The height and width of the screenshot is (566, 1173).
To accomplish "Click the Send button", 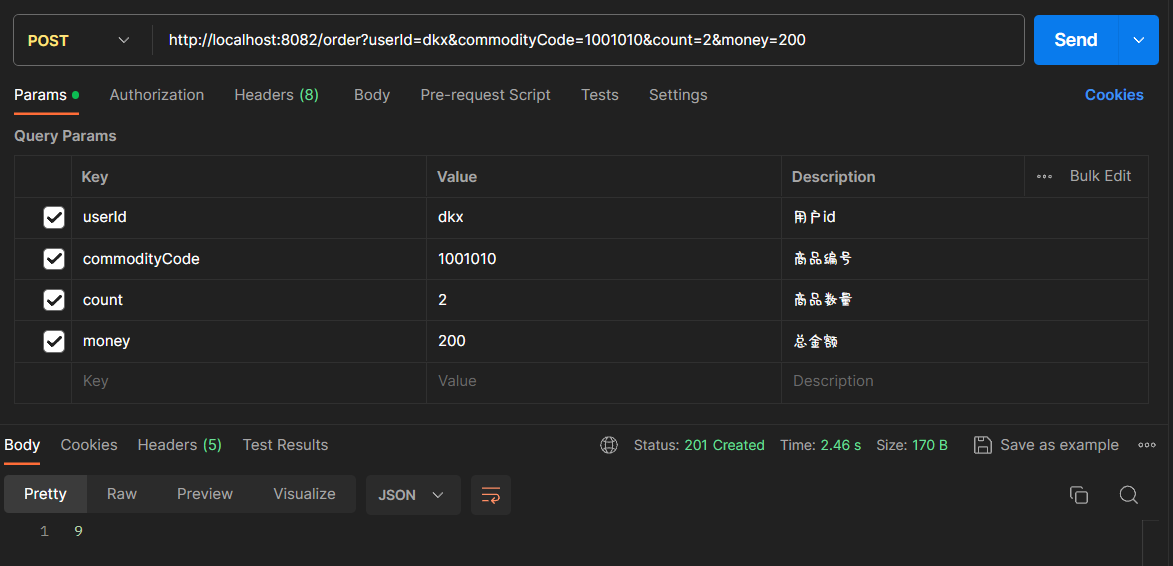I will [1075, 40].
